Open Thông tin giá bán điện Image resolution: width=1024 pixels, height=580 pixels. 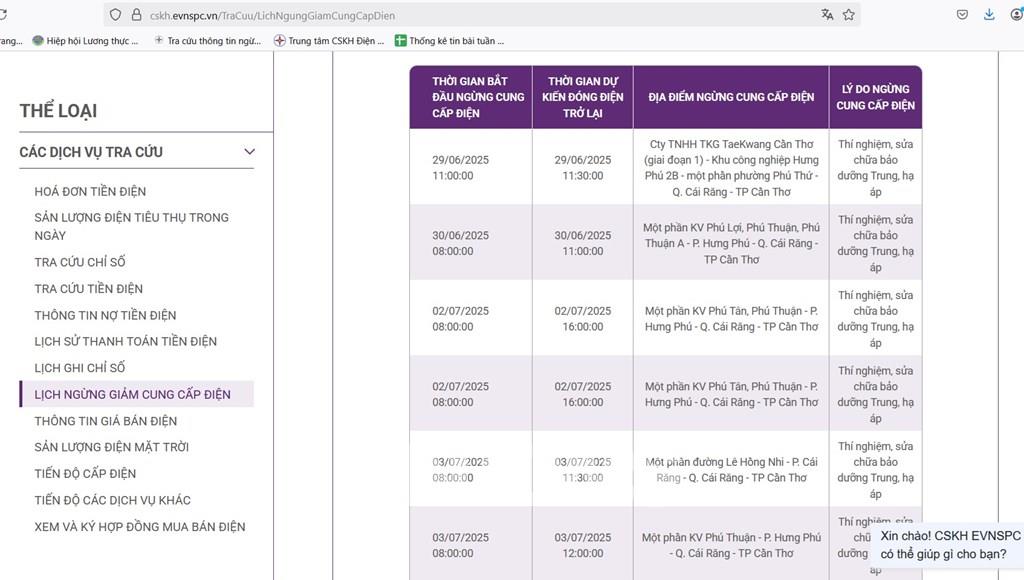[105, 421]
